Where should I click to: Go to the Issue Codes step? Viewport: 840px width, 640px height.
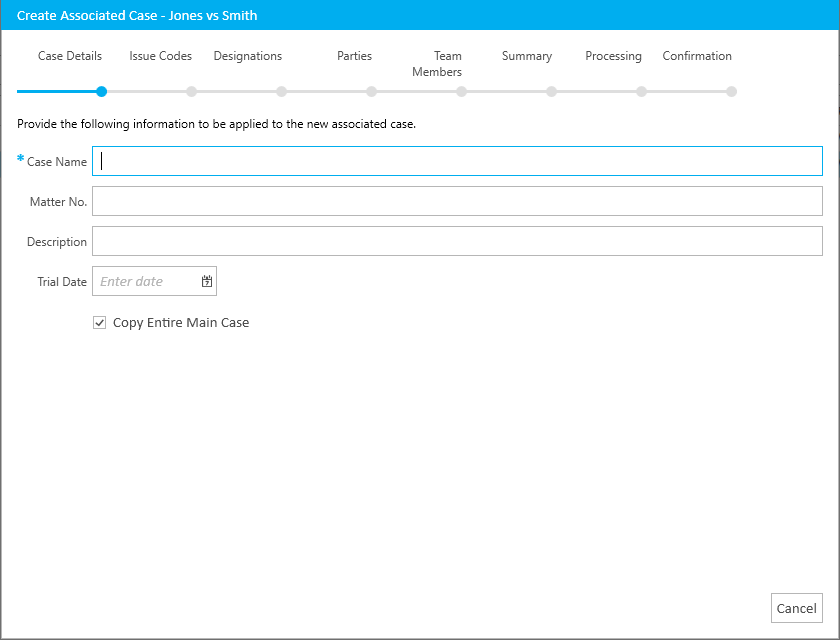(x=160, y=56)
